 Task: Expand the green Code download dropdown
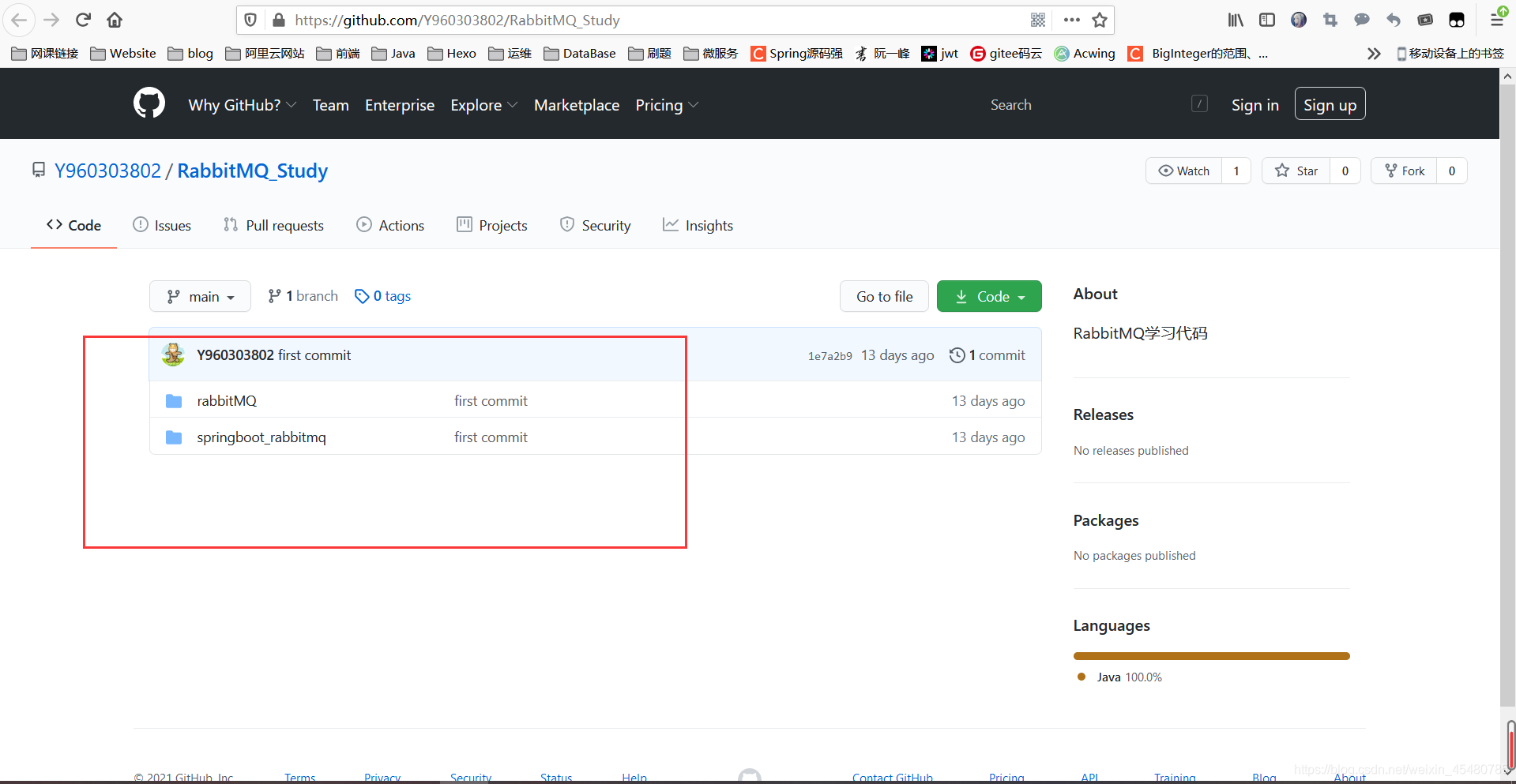tap(989, 296)
